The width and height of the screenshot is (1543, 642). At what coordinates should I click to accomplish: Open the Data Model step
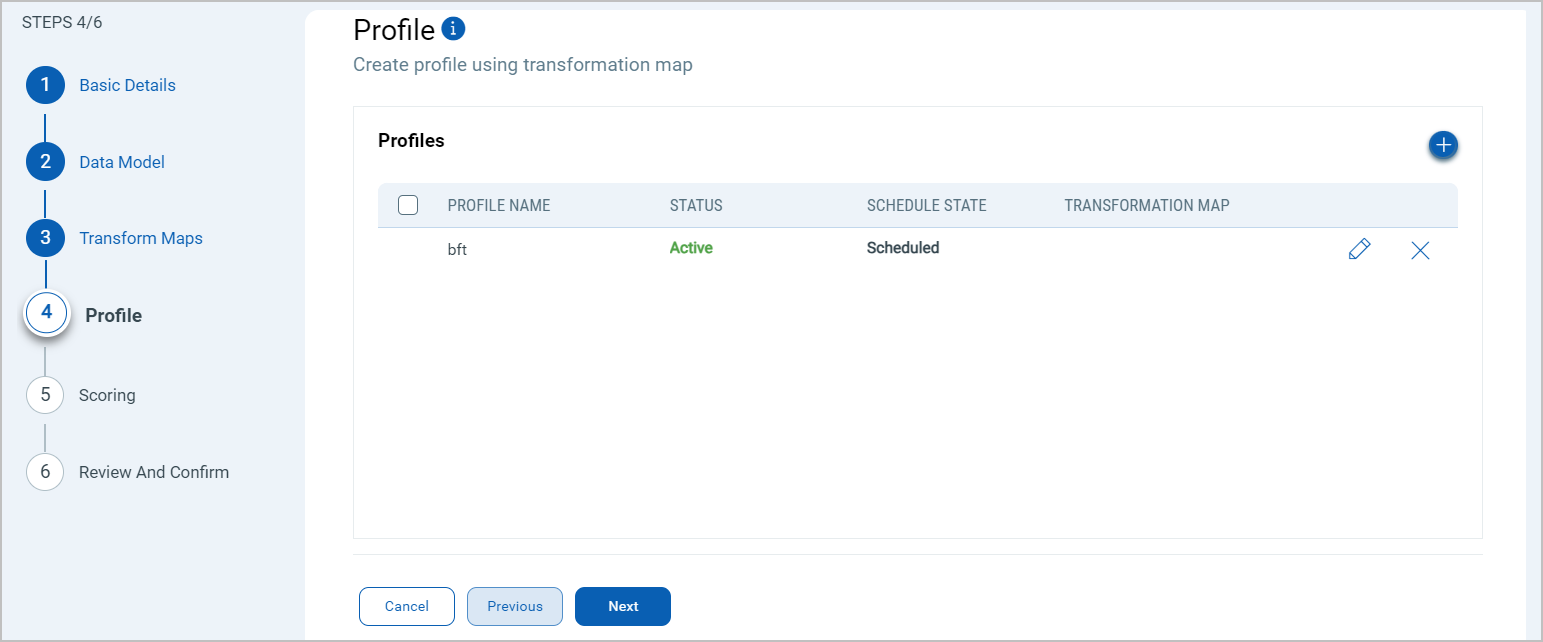click(x=122, y=162)
